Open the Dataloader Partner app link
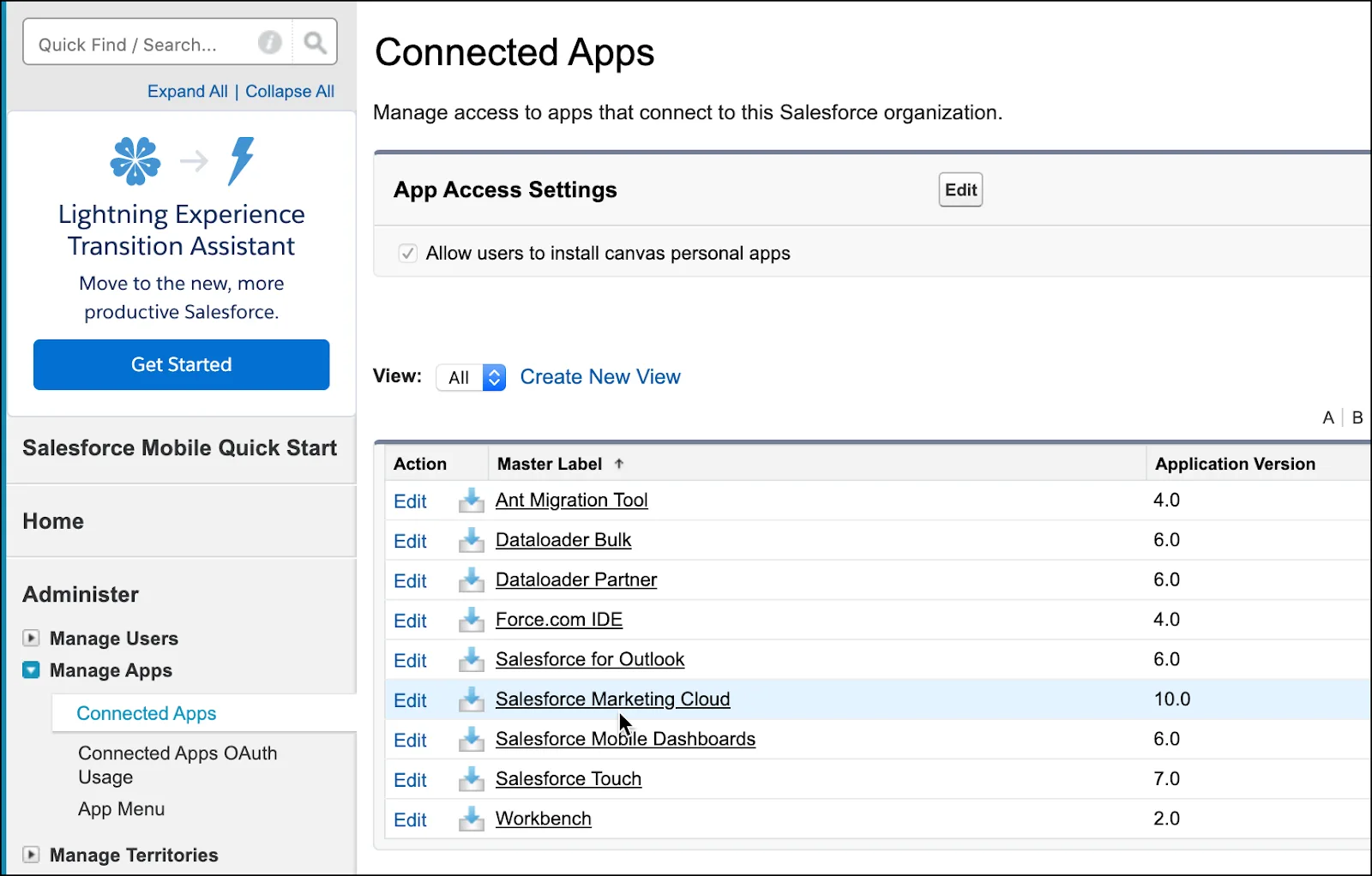 (576, 579)
